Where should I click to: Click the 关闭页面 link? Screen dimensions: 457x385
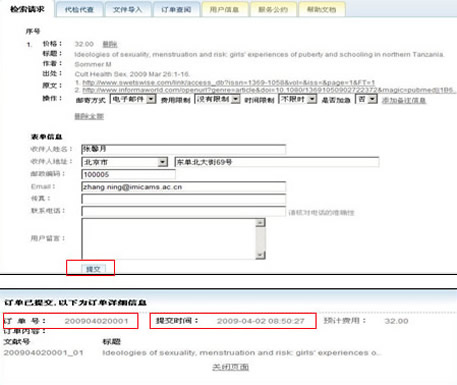(x=231, y=367)
